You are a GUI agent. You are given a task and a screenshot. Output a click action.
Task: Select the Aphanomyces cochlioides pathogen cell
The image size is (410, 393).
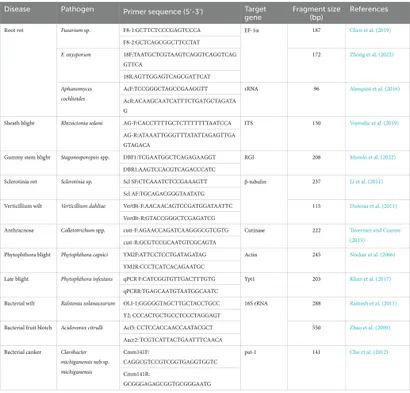click(x=76, y=94)
